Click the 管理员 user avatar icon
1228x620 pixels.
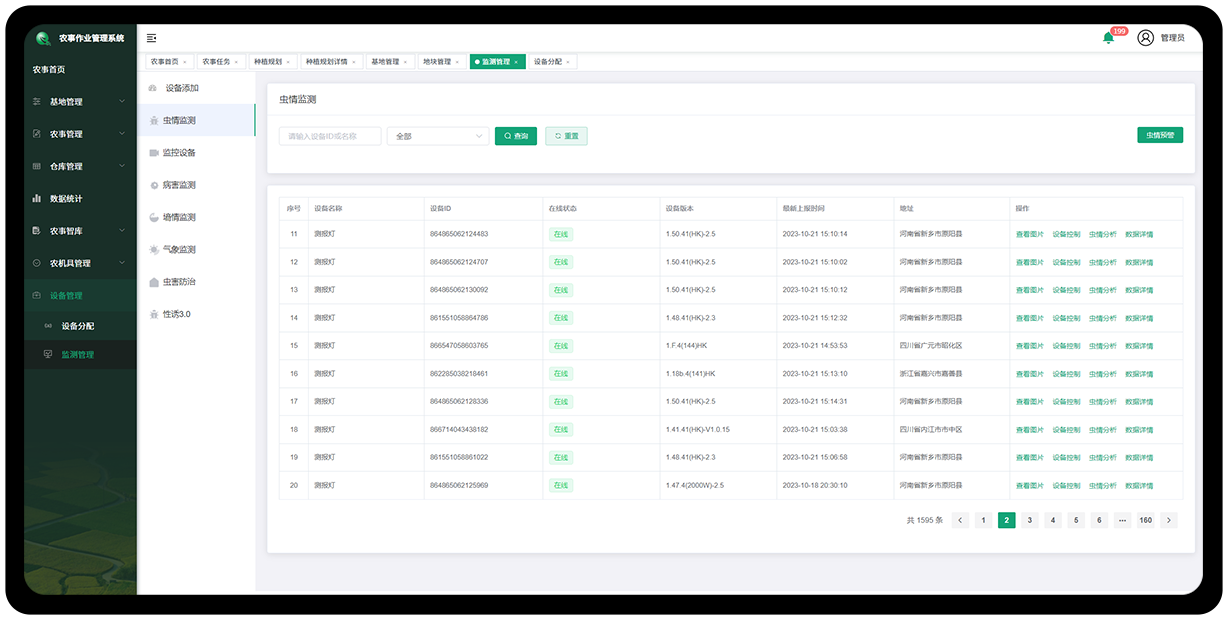(1145, 38)
